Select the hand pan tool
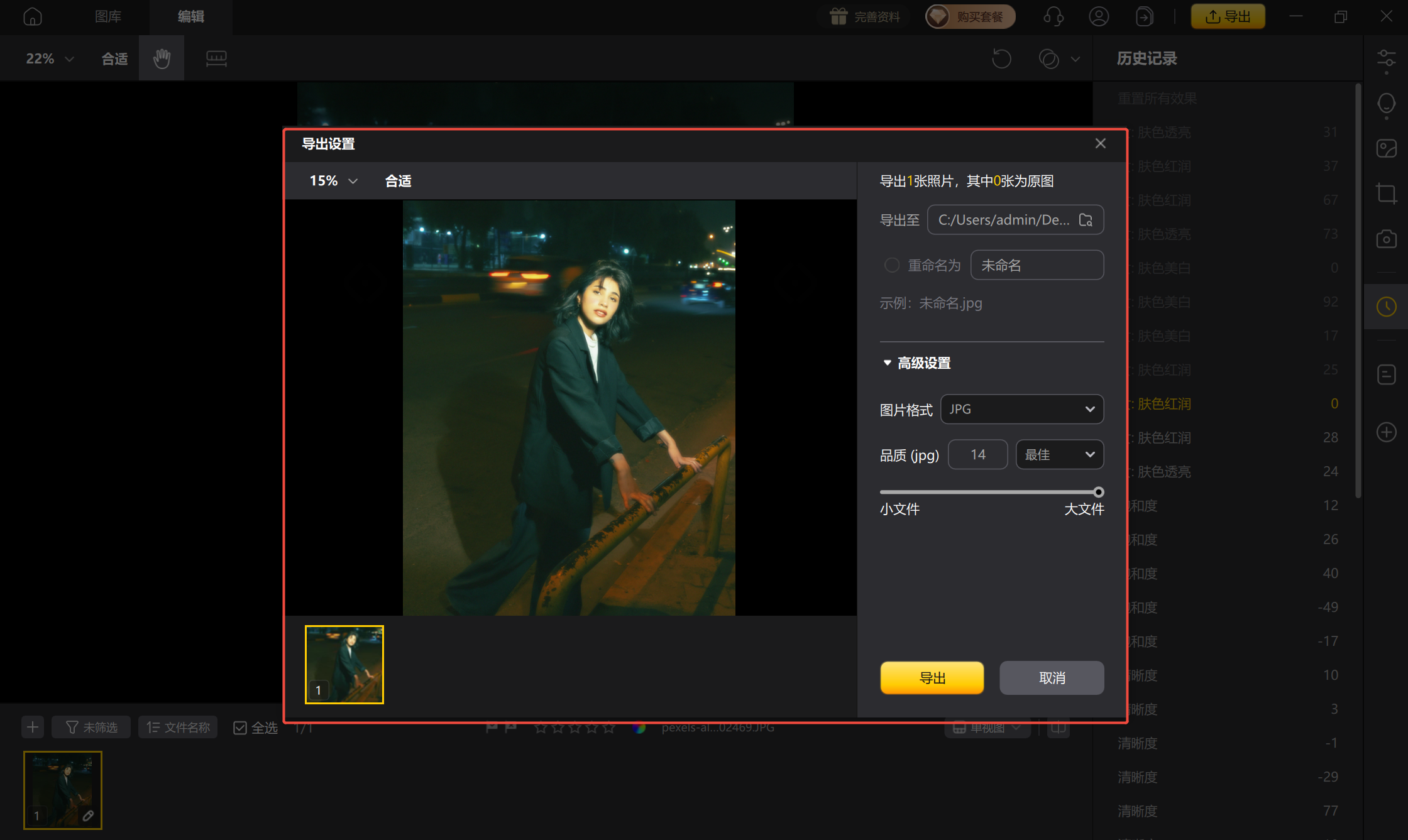The image size is (1408, 840). 162,58
